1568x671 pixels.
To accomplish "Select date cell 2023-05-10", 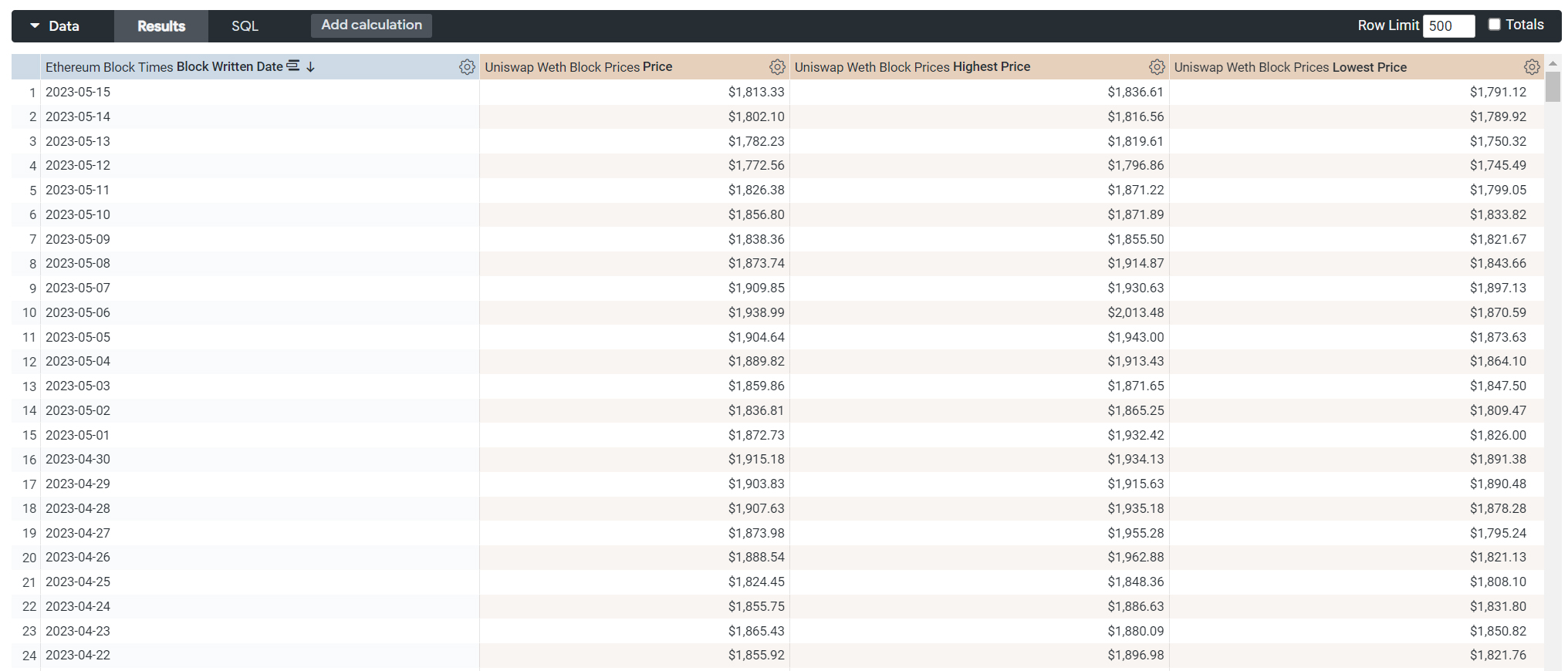I will 78,214.
